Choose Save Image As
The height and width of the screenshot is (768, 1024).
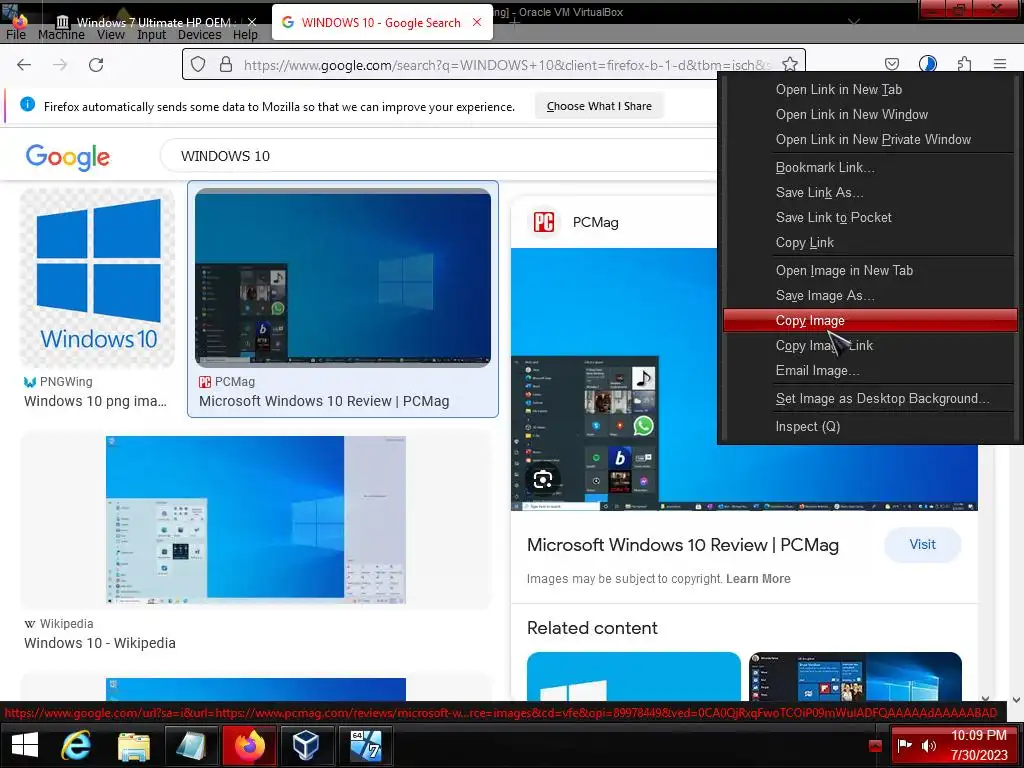point(825,295)
